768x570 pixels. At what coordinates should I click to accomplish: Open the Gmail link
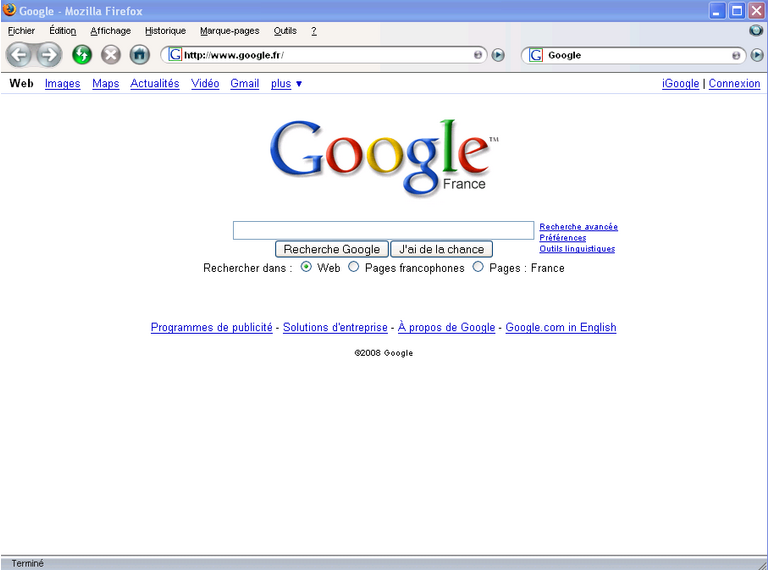[245, 84]
